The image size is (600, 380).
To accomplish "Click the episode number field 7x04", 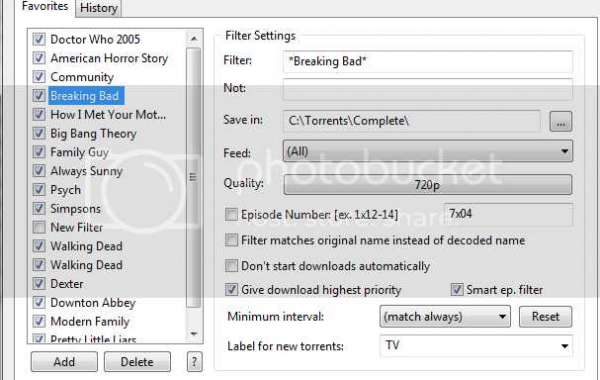I will (x=509, y=214).
